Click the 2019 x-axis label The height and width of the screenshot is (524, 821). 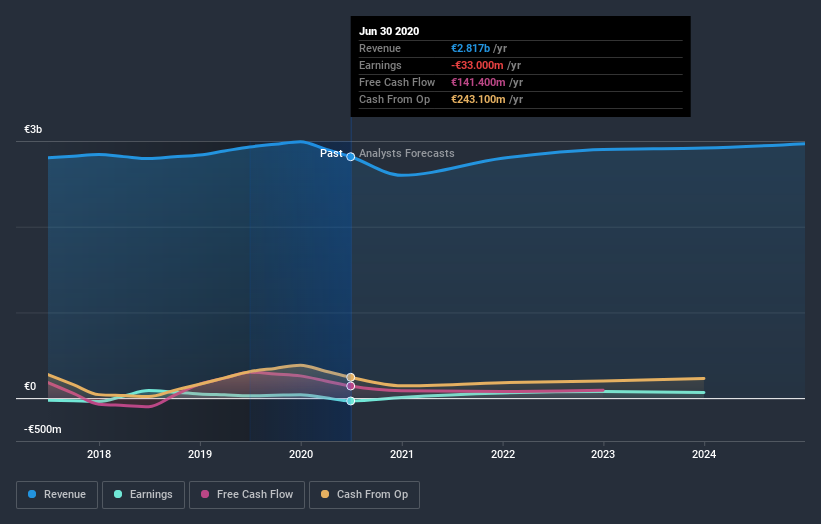tap(200, 454)
